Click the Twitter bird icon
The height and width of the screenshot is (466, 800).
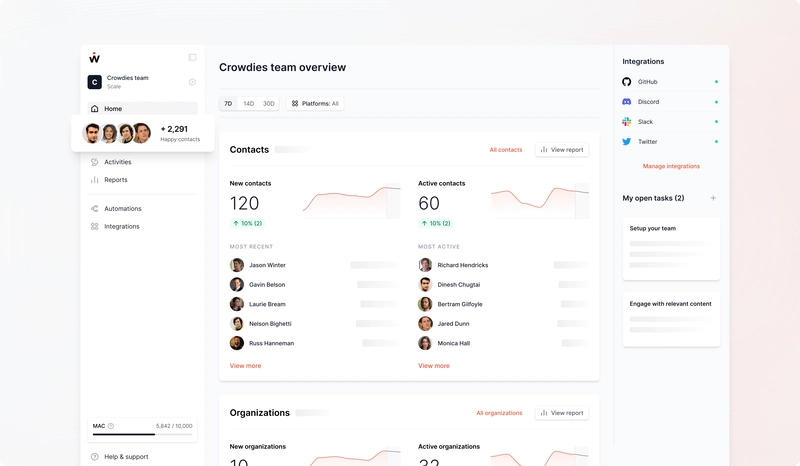[627, 142]
